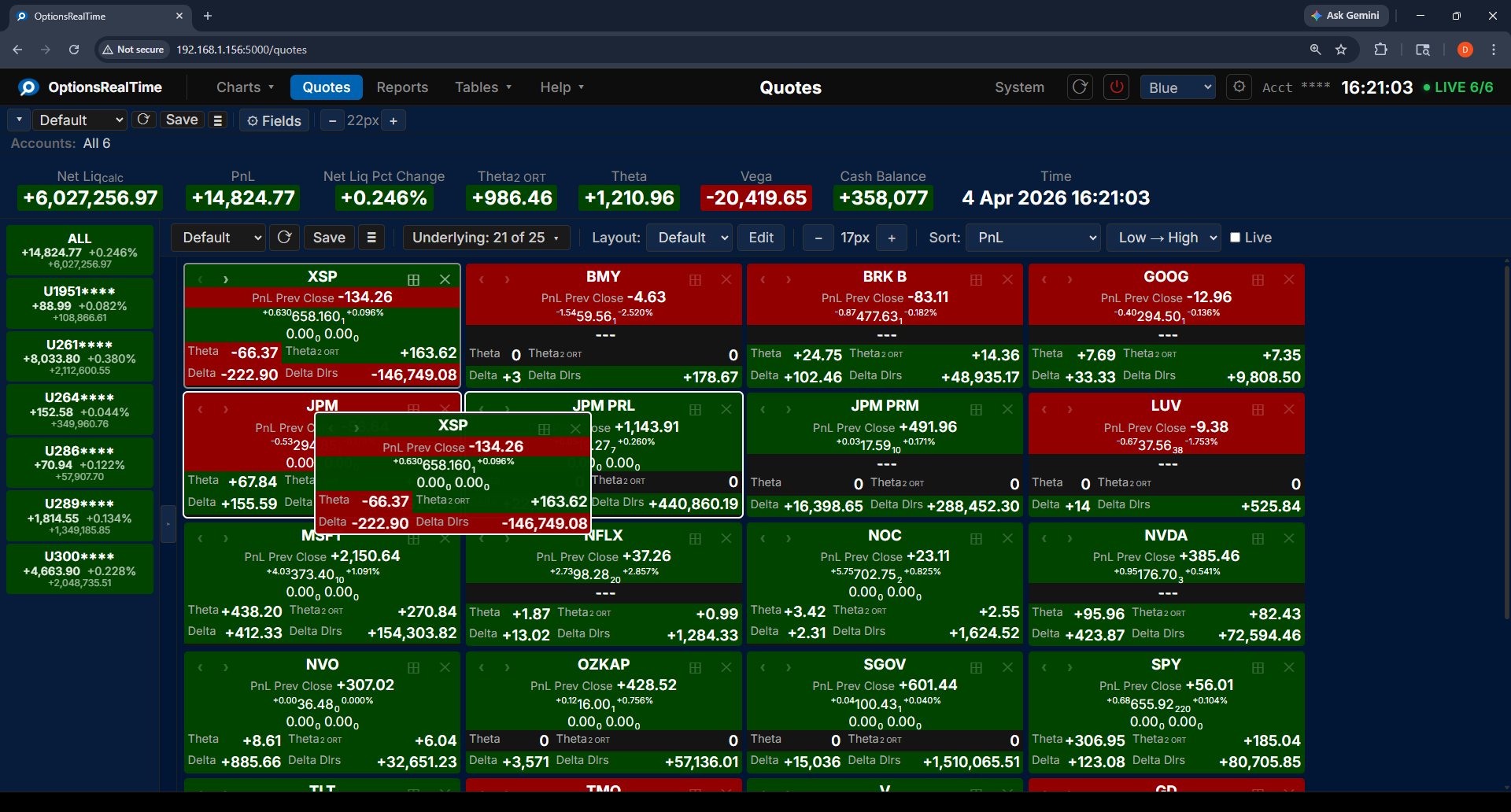
Task: Open the Default preset dropdown beside Fields
Action: click(x=80, y=120)
